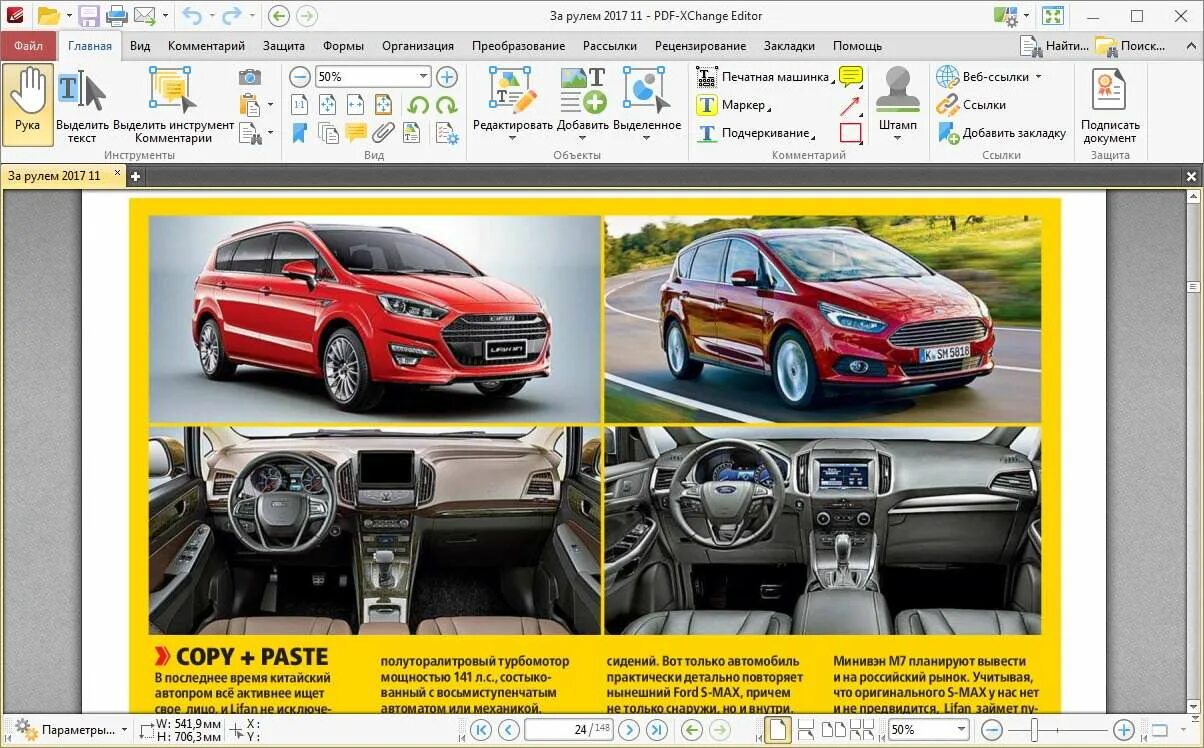
Task: Open the attachments paperclip pane
Action: point(383,133)
